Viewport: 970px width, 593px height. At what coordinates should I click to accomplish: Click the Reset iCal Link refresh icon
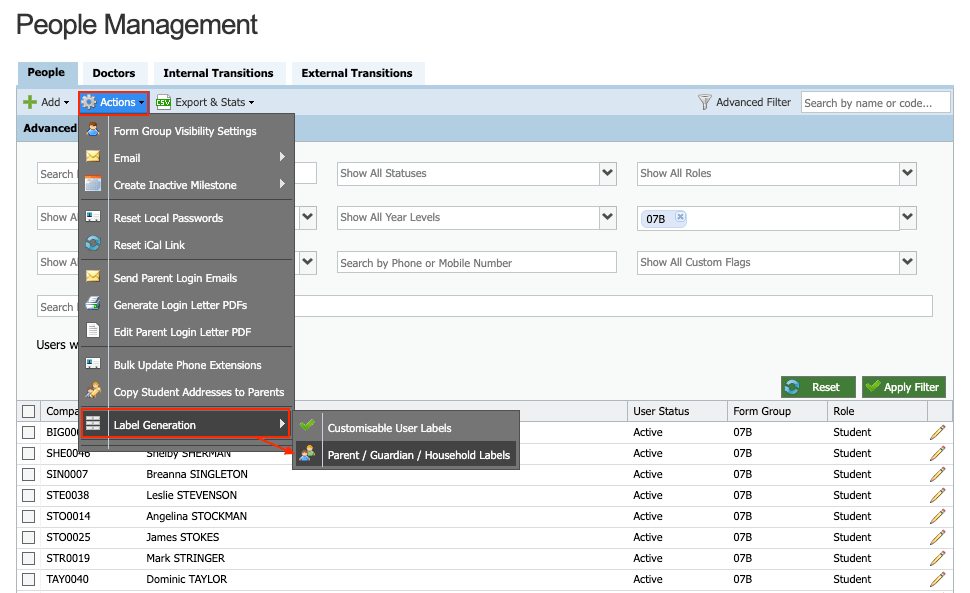point(93,244)
